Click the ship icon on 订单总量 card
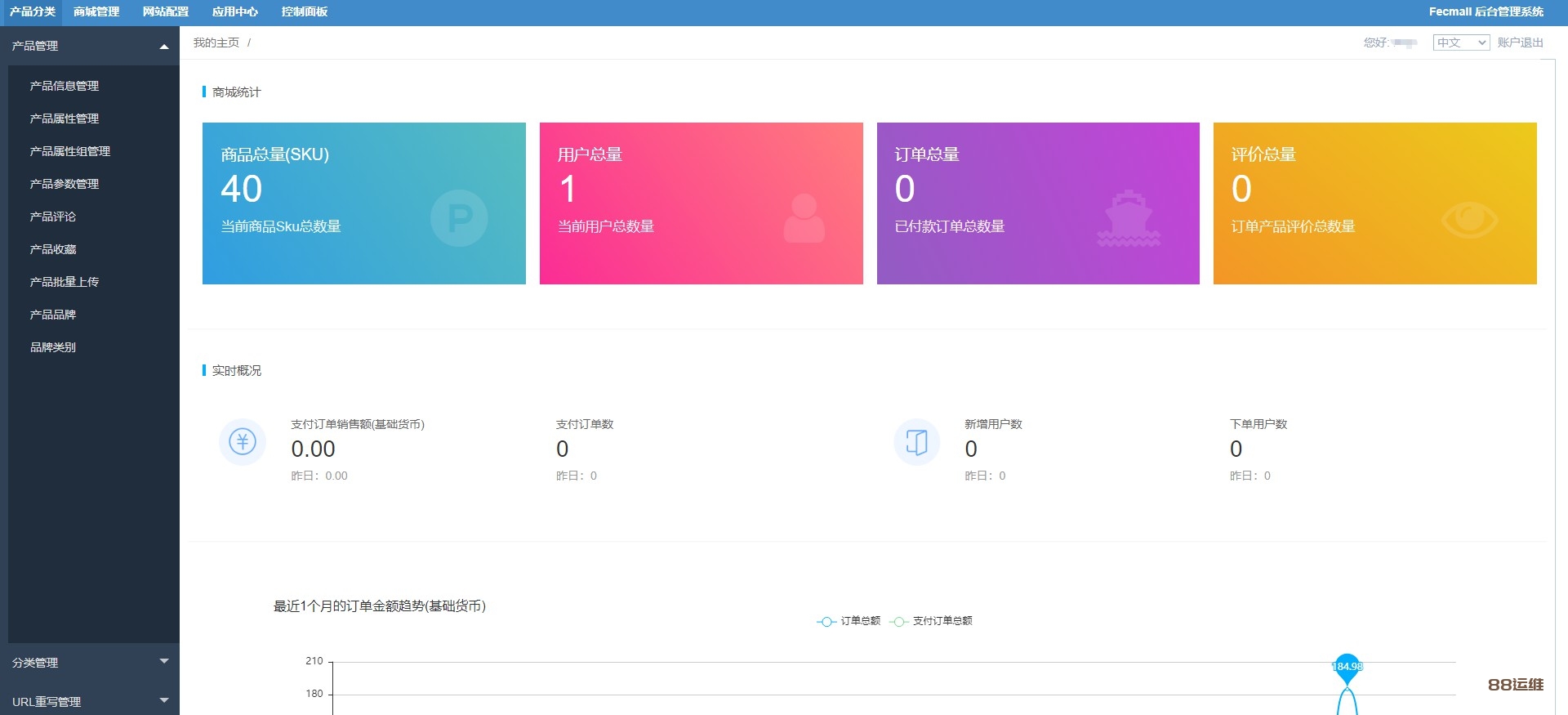This screenshot has height=715, width=1568. coord(1129,218)
